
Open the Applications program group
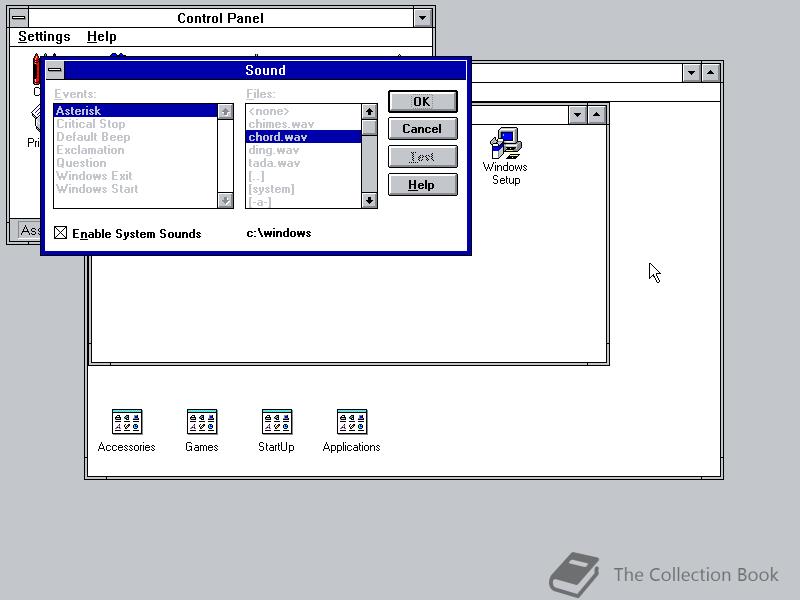(351, 420)
